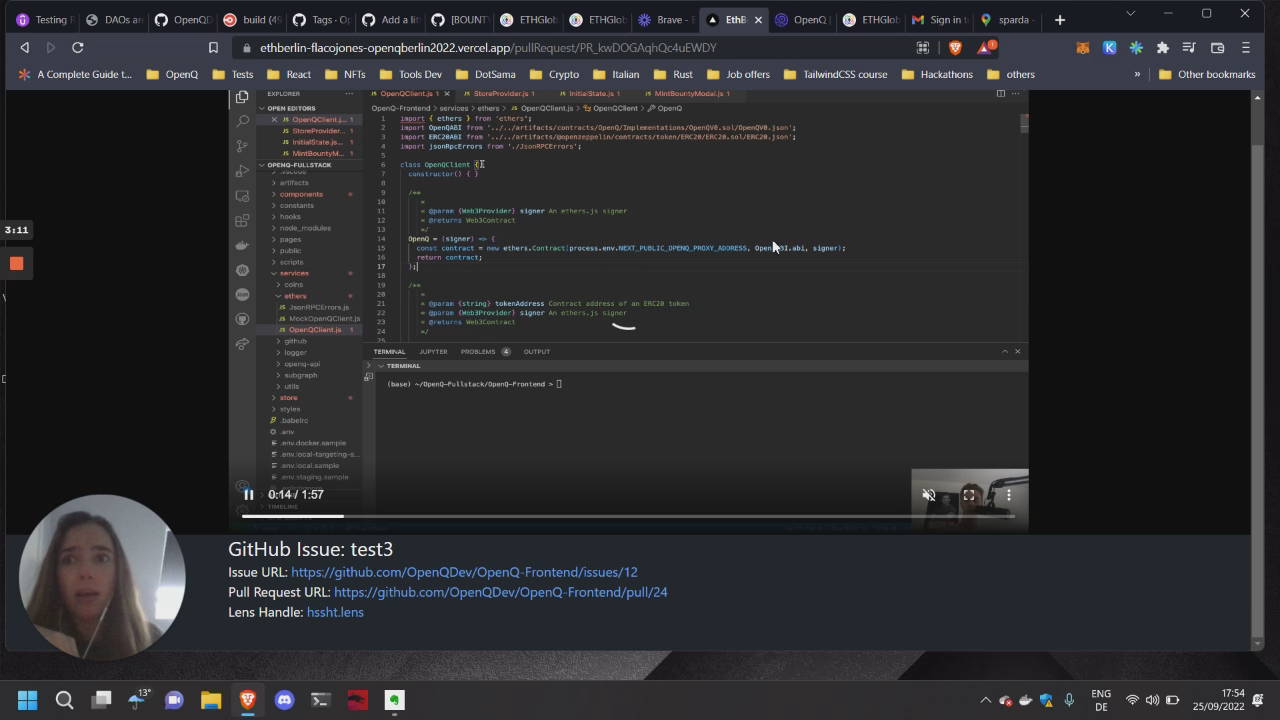Screen dimensions: 1280x720
Task: Click the GitHub Issue: test3 heading
Action: [x=310, y=549]
